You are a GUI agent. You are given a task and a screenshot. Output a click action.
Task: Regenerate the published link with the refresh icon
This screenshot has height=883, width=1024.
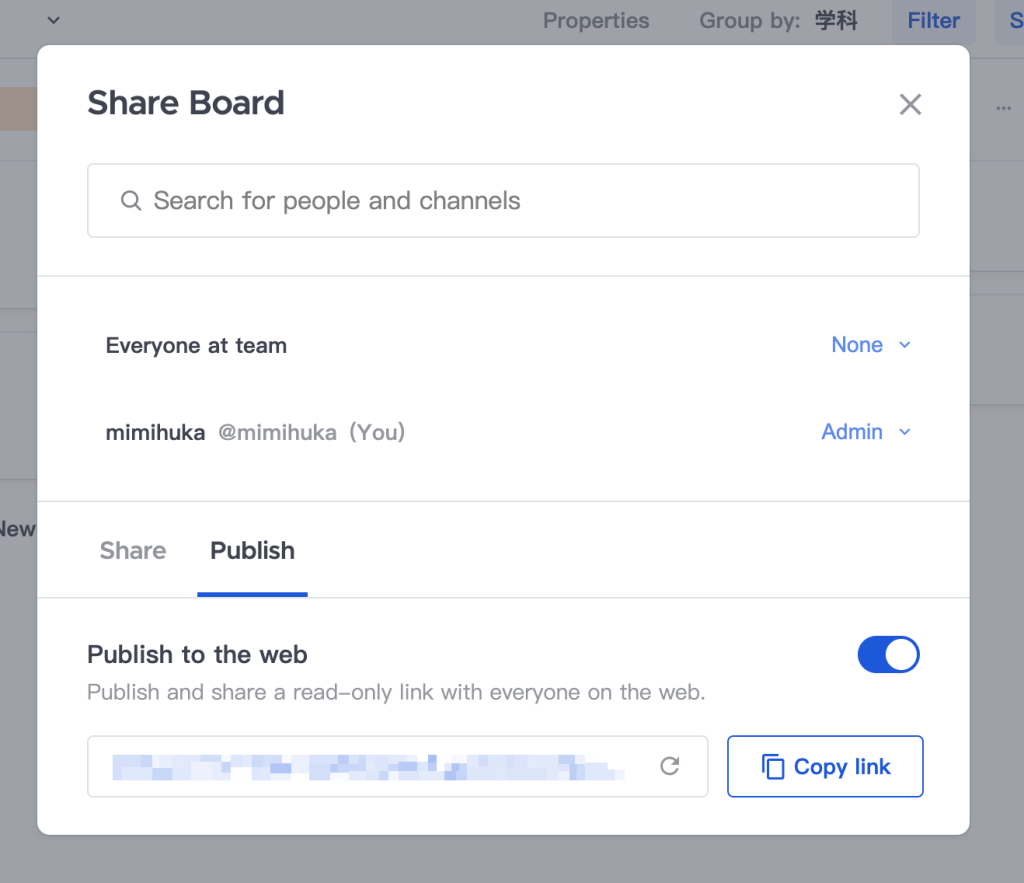(x=670, y=767)
